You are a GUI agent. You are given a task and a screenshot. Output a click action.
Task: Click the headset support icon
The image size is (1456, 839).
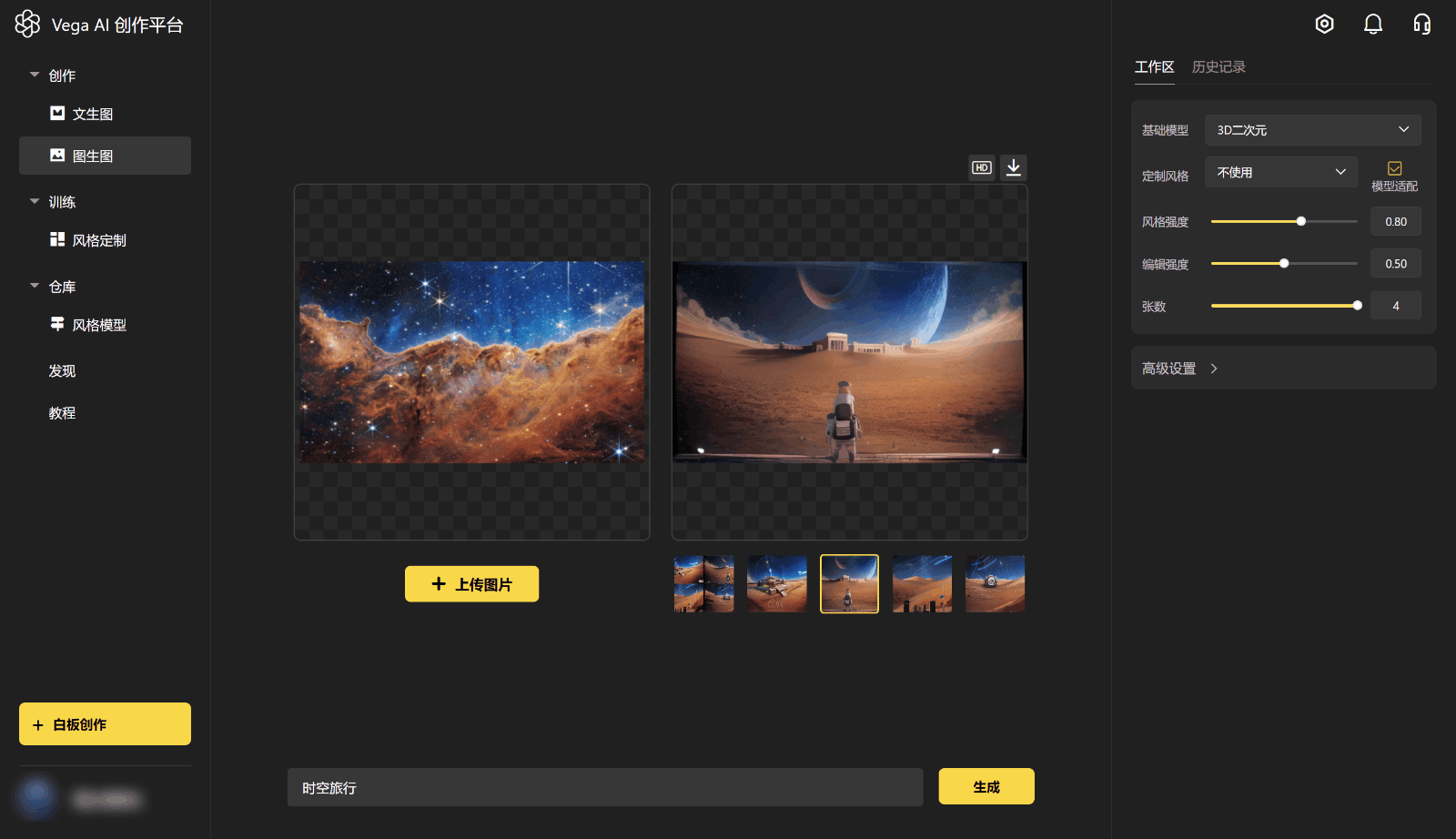pos(1421,24)
